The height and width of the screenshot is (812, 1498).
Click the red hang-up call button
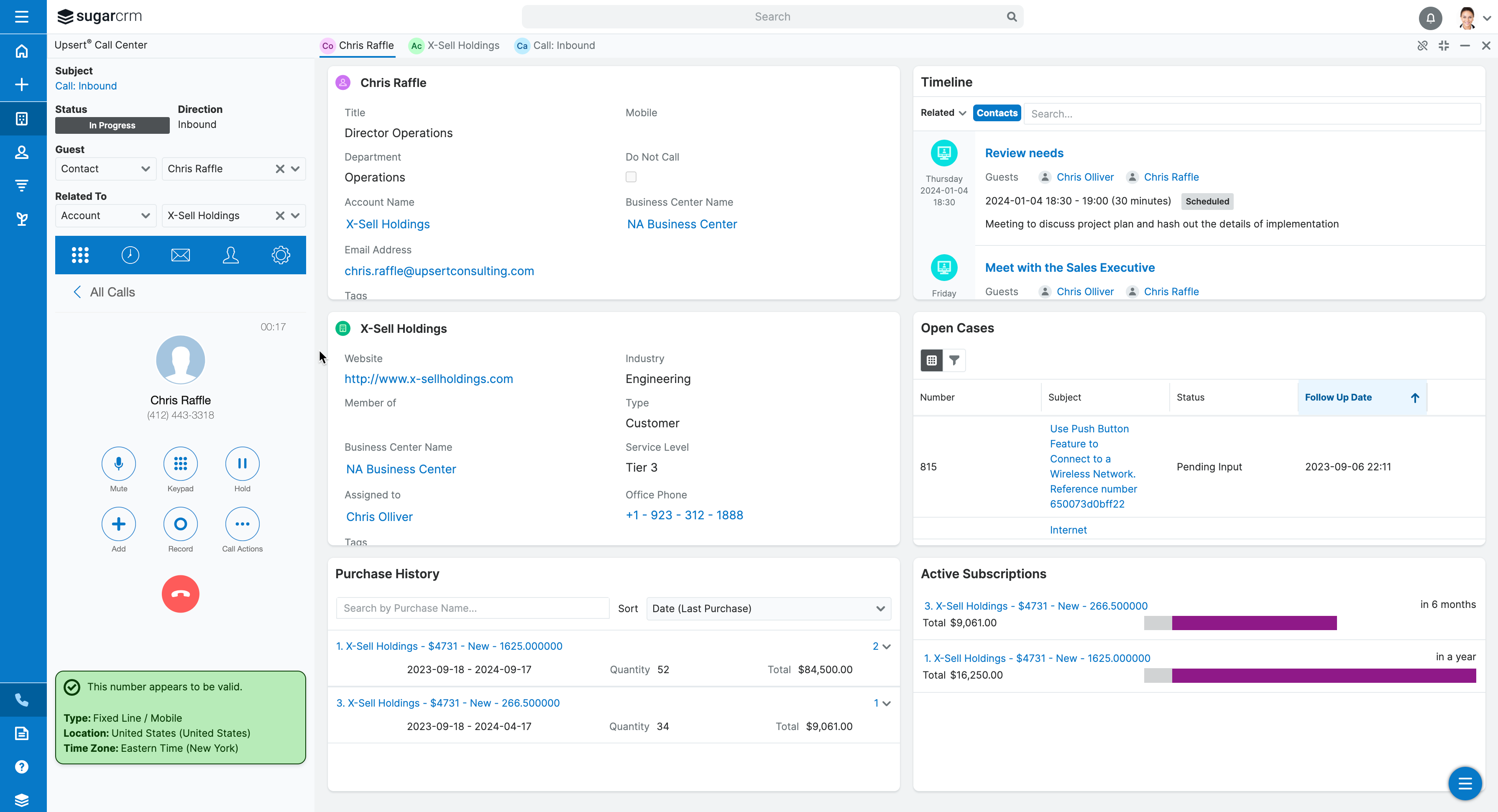180,593
